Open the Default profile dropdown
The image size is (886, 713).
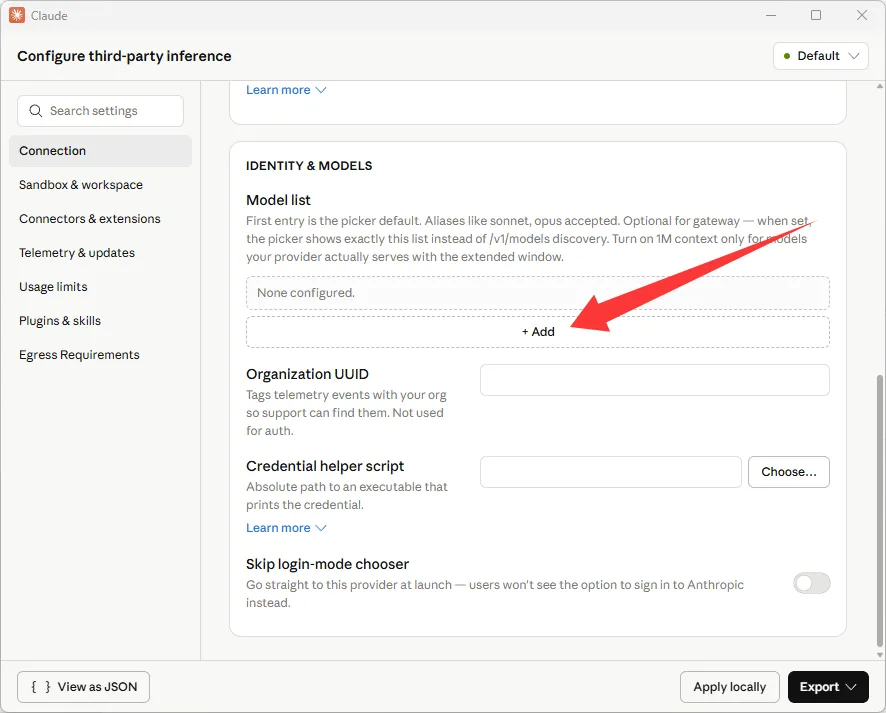click(820, 56)
